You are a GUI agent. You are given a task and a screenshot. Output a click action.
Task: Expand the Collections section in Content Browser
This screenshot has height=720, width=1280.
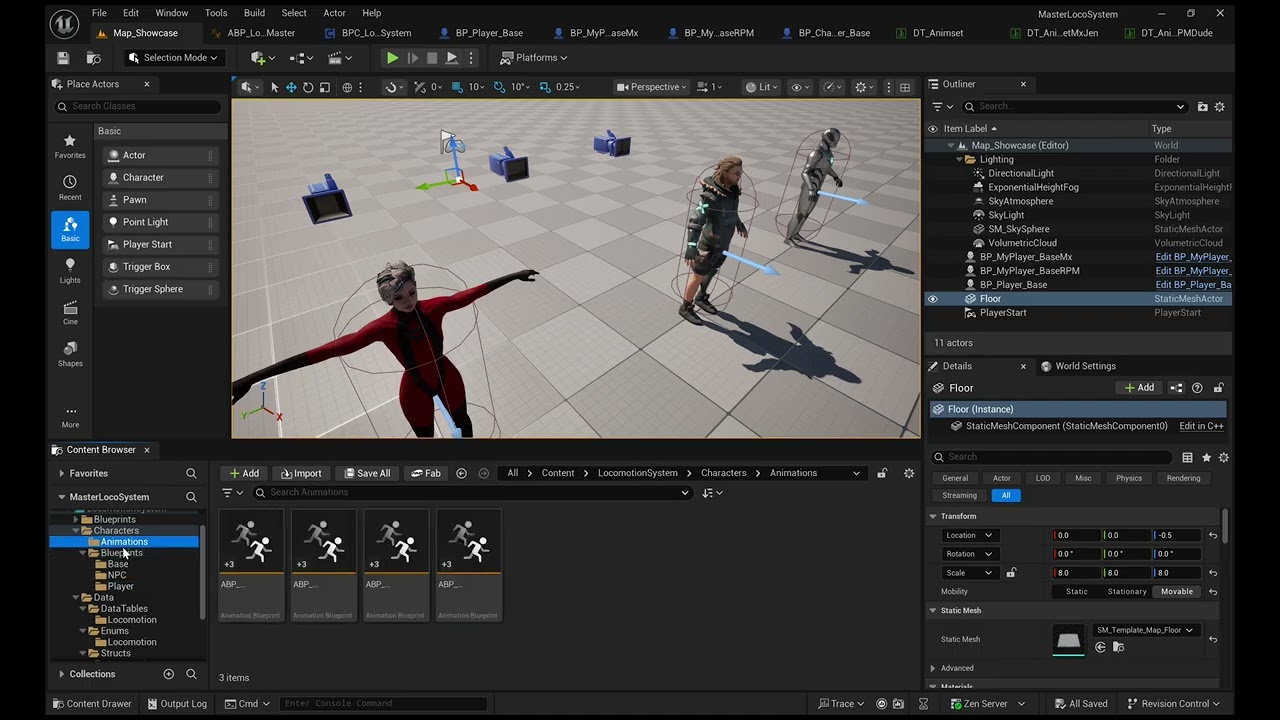click(62, 674)
